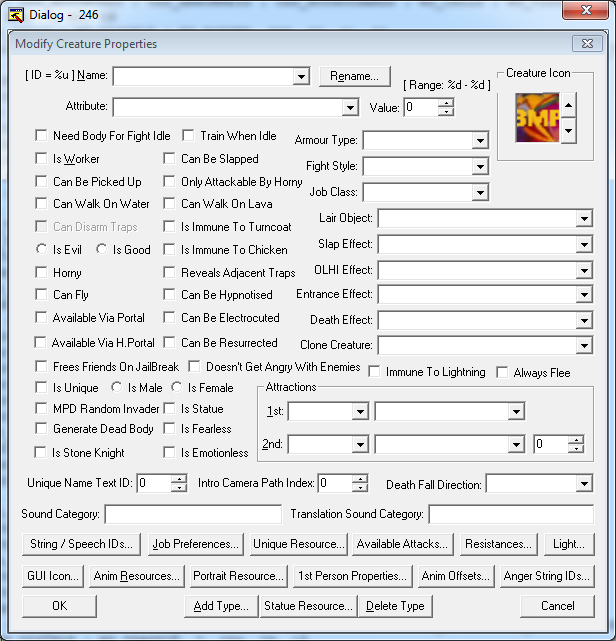Toggle Is Stone Knight
Screen dimensions: 616x641
40,453
